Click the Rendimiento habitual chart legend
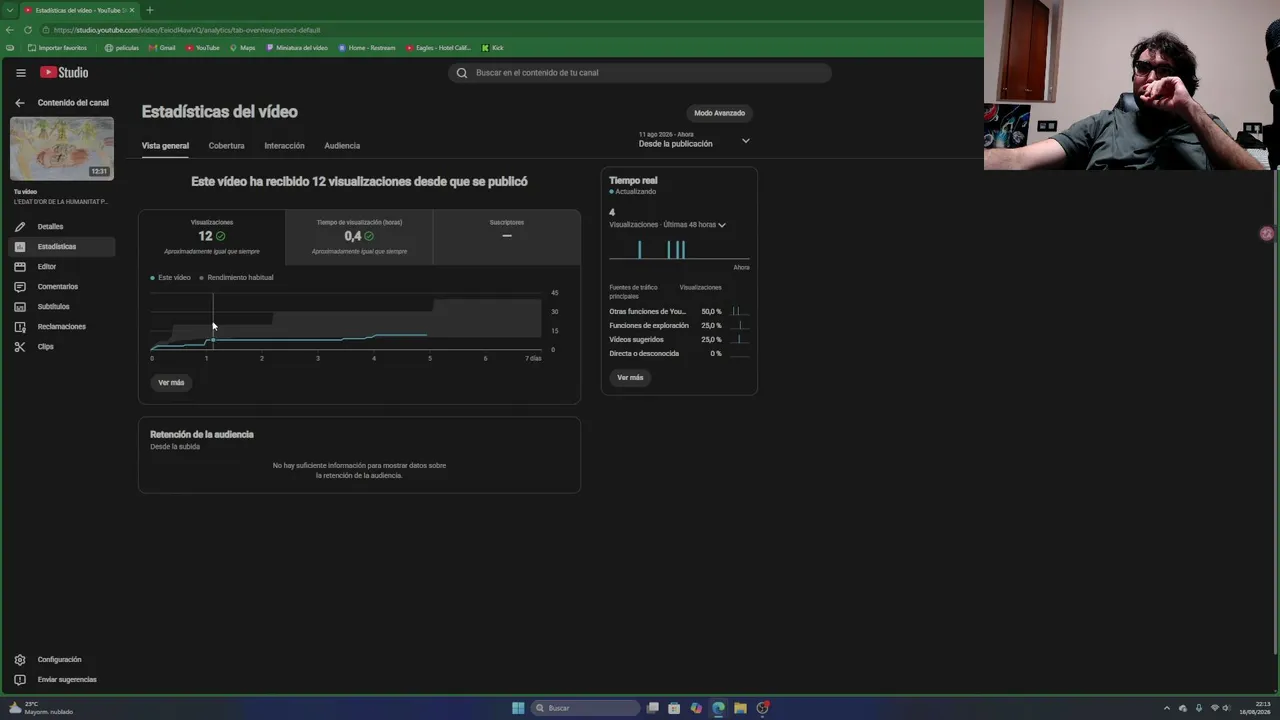The image size is (1280, 720). point(236,278)
